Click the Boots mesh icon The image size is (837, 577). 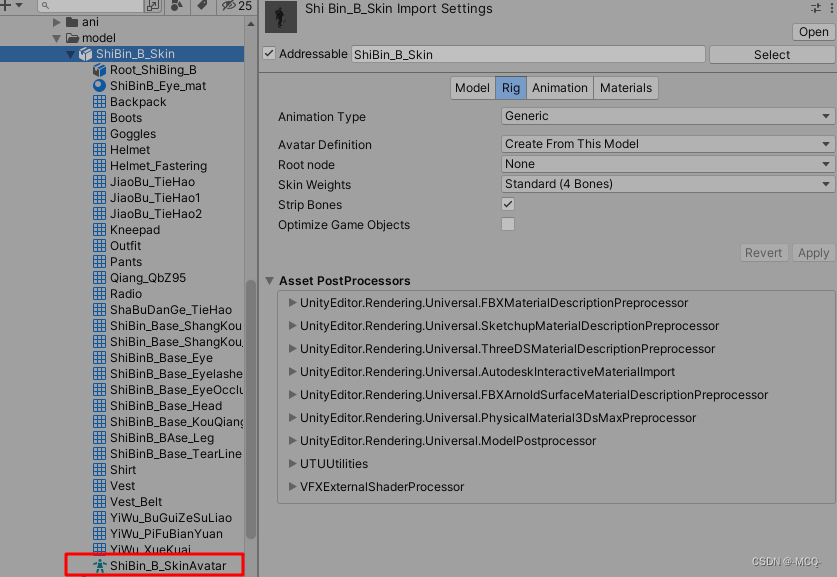click(x=99, y=118)
